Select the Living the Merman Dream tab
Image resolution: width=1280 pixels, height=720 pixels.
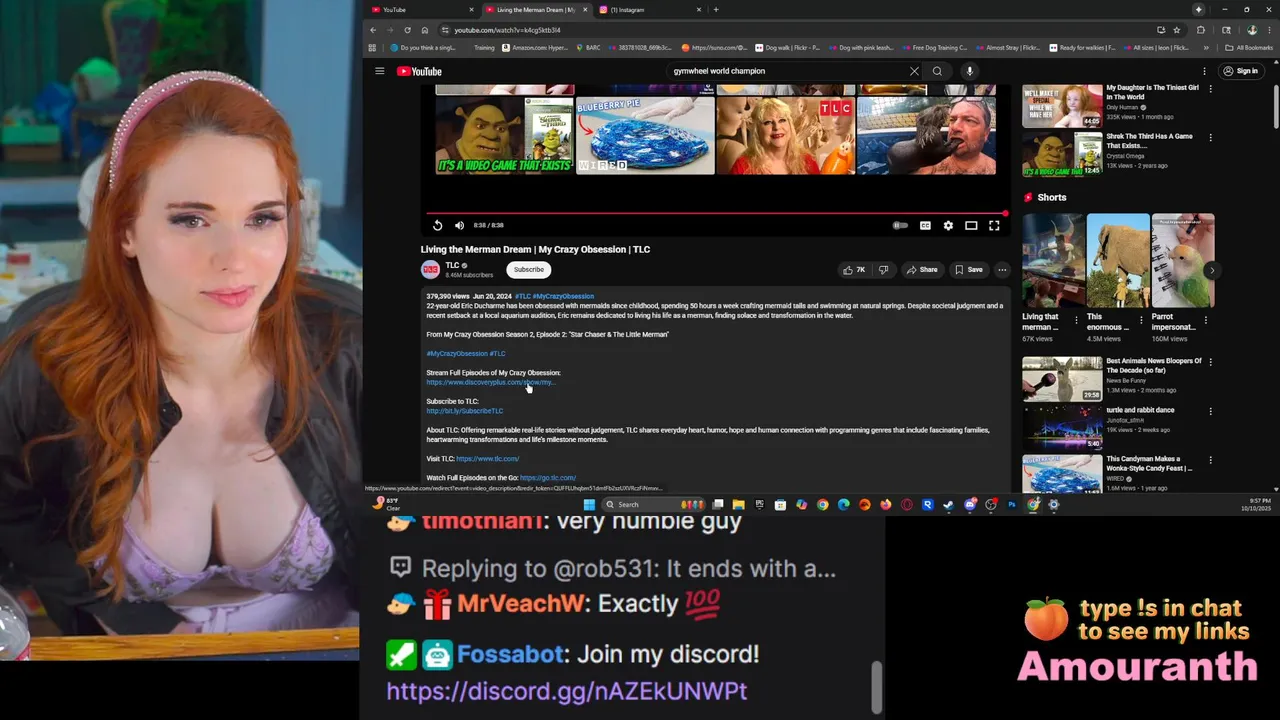[536, 10]
